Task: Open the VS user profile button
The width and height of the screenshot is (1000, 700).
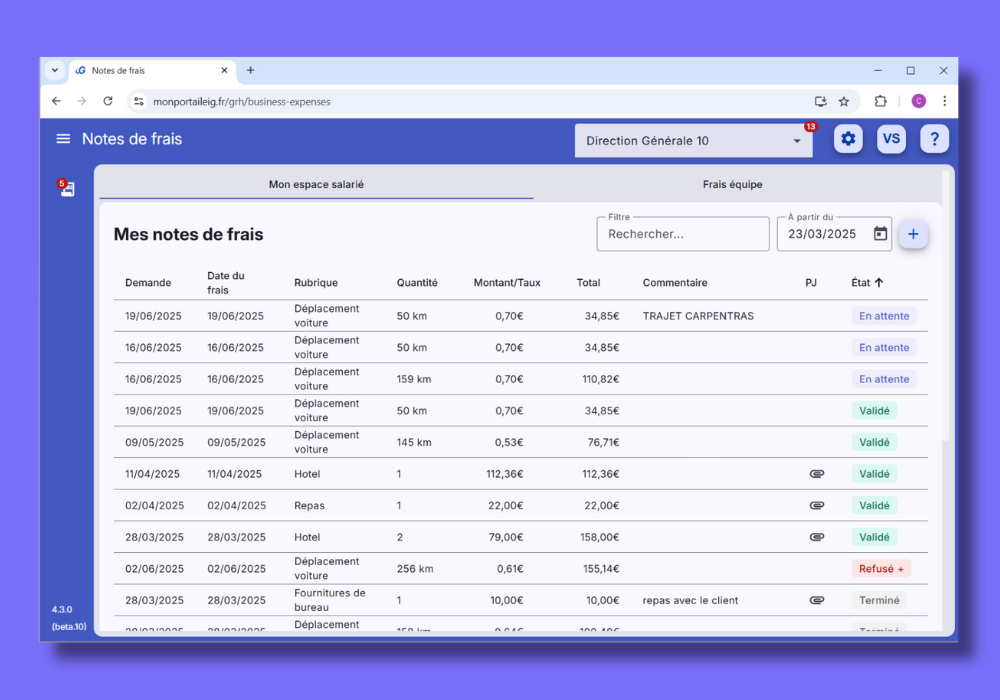Action: [x=891, y=139]
